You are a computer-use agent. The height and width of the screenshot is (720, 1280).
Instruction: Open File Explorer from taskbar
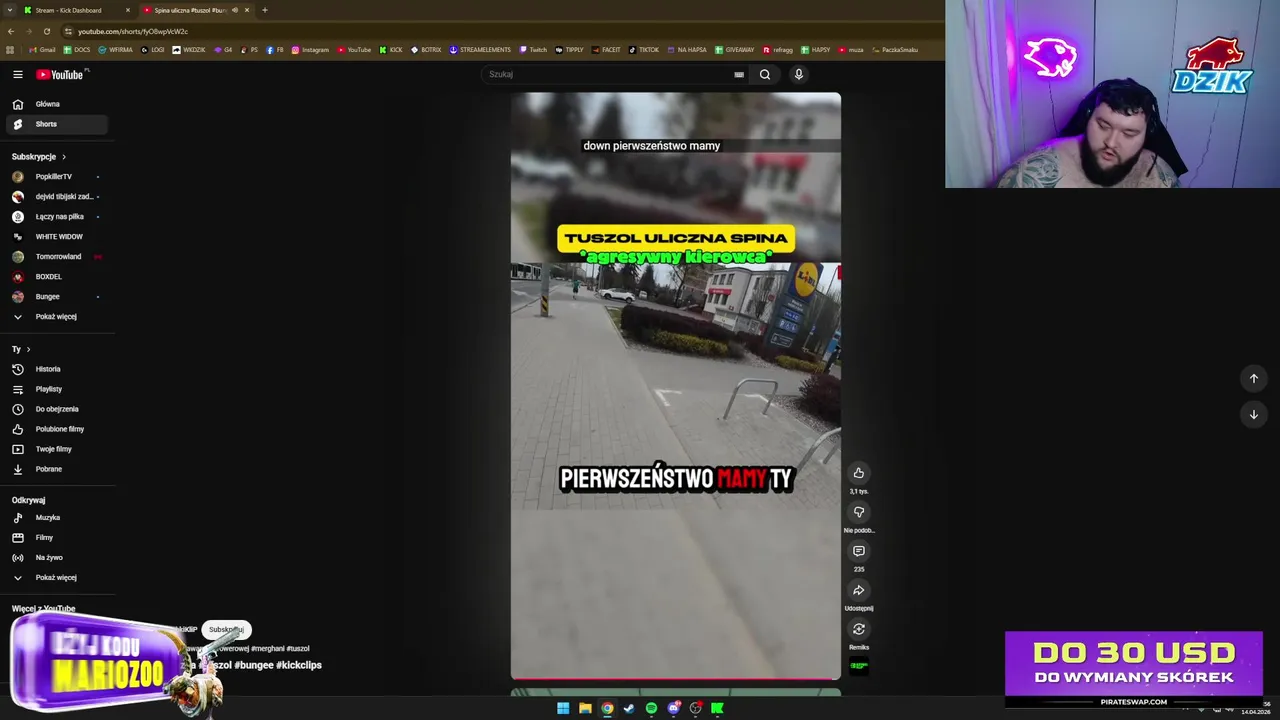[585, 708]
